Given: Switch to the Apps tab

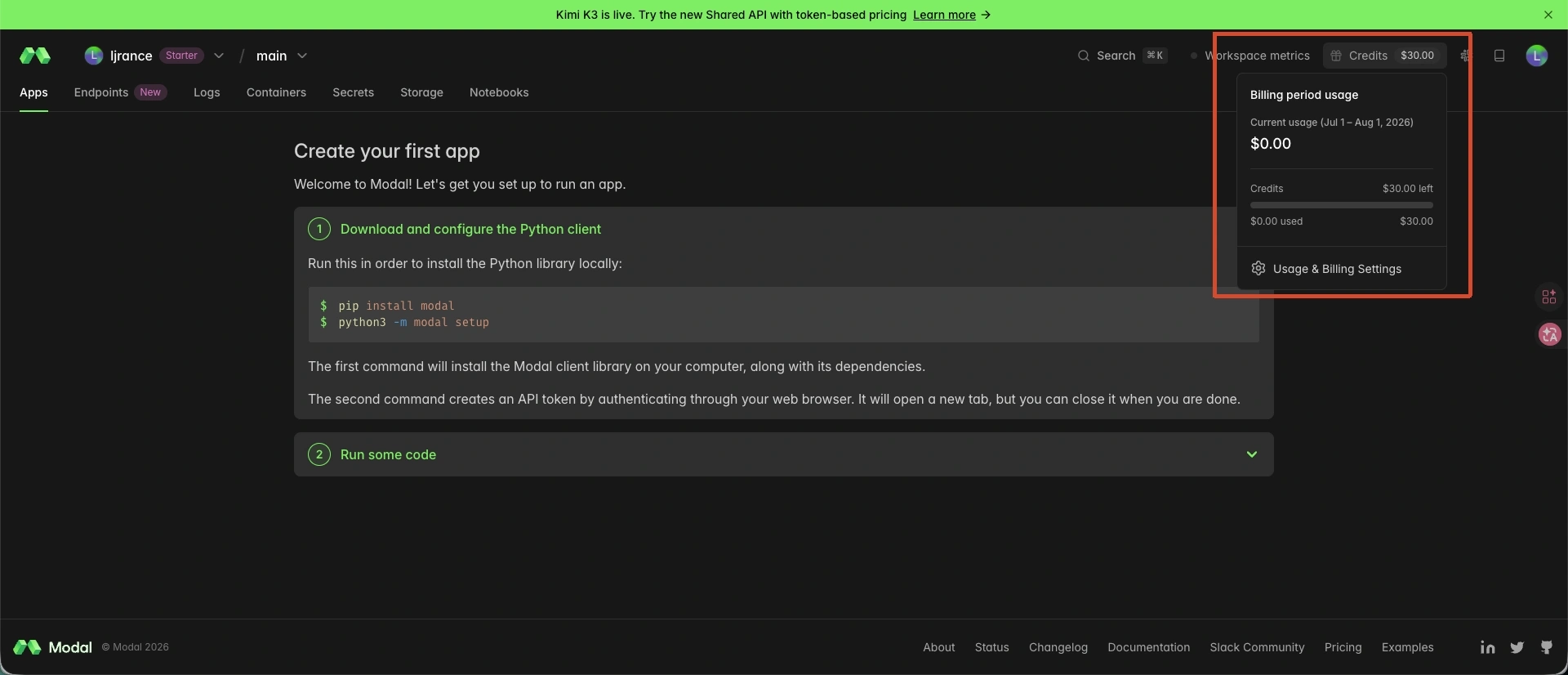Looking at the screenshot, I should pyautogui.click(x=33, y=92).
